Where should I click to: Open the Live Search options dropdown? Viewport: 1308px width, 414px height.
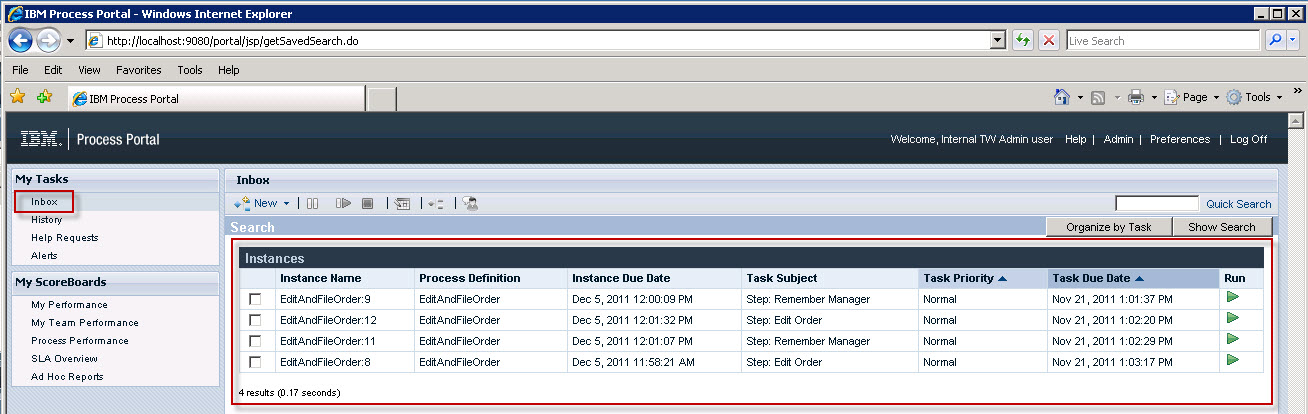[x=1293, y=40]
